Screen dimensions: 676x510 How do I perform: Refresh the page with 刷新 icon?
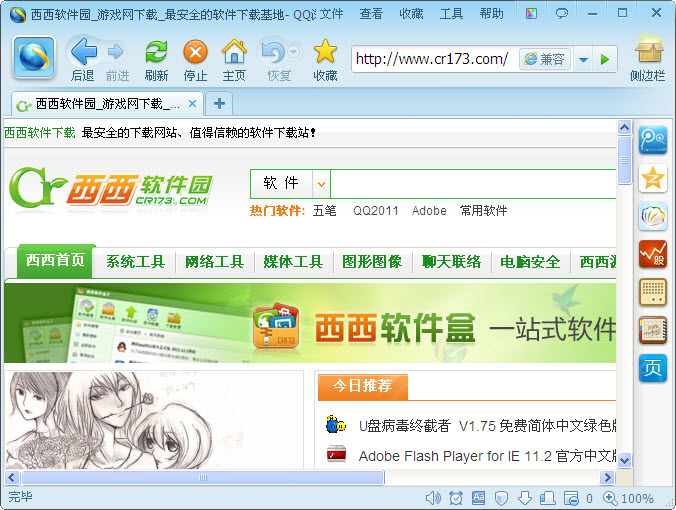pos(156,52)
